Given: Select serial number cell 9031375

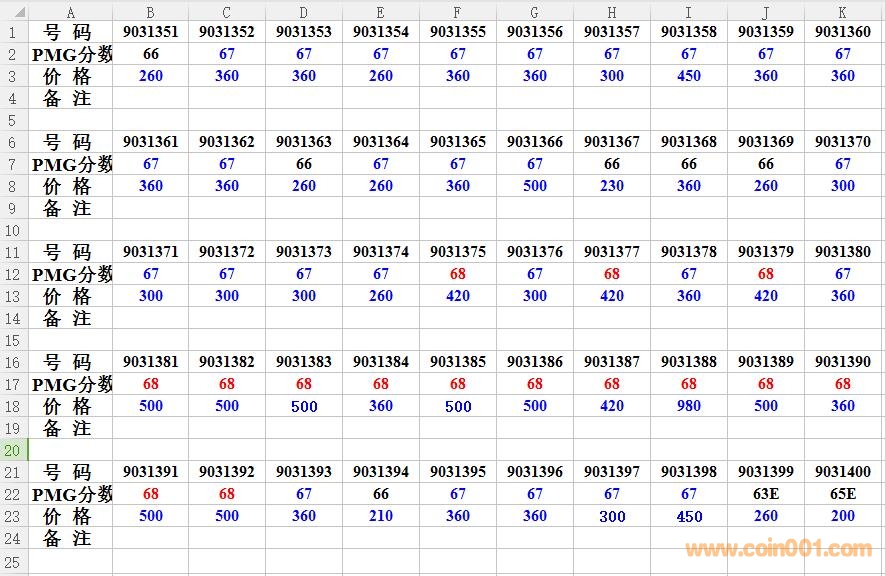Looking at the screenshot, I should (x=457, y=252).
